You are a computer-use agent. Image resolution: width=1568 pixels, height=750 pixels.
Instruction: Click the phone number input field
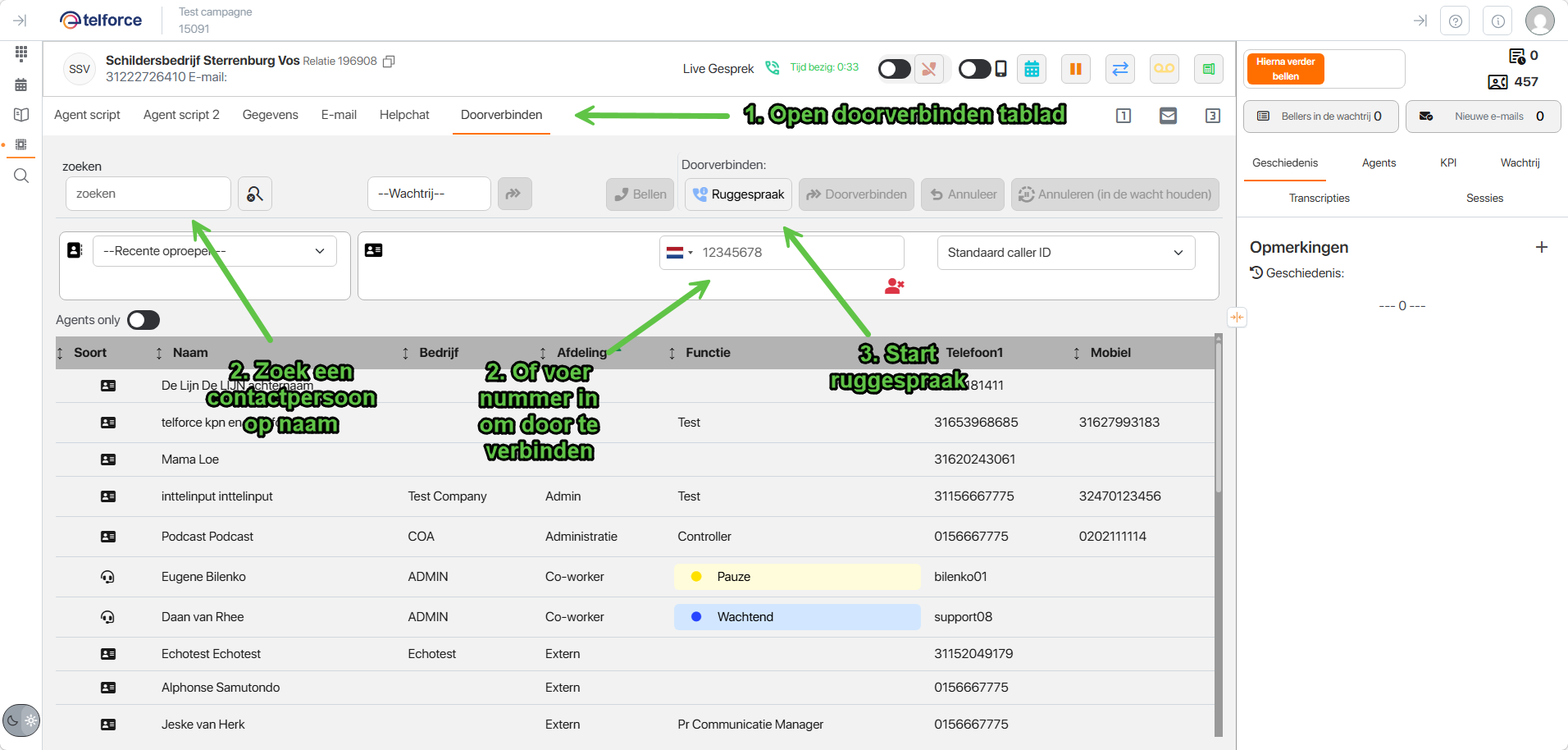coord(800,253)
